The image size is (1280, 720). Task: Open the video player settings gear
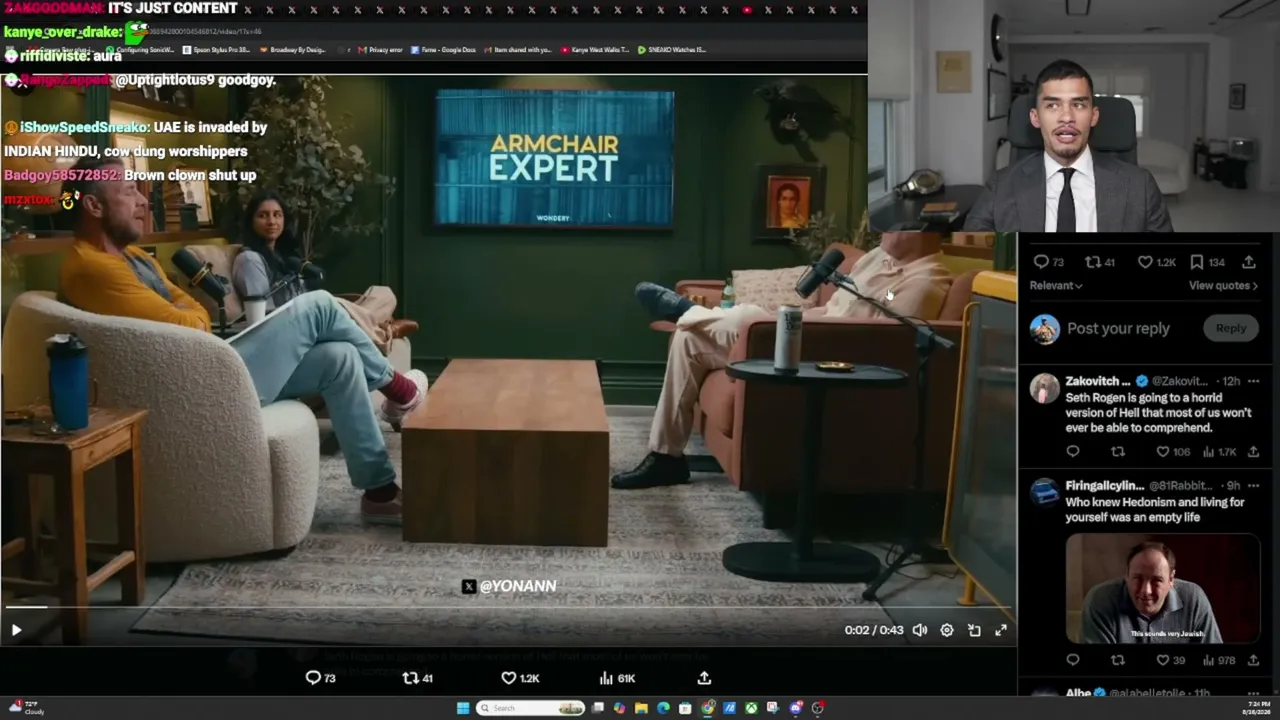tap(947, 630)
